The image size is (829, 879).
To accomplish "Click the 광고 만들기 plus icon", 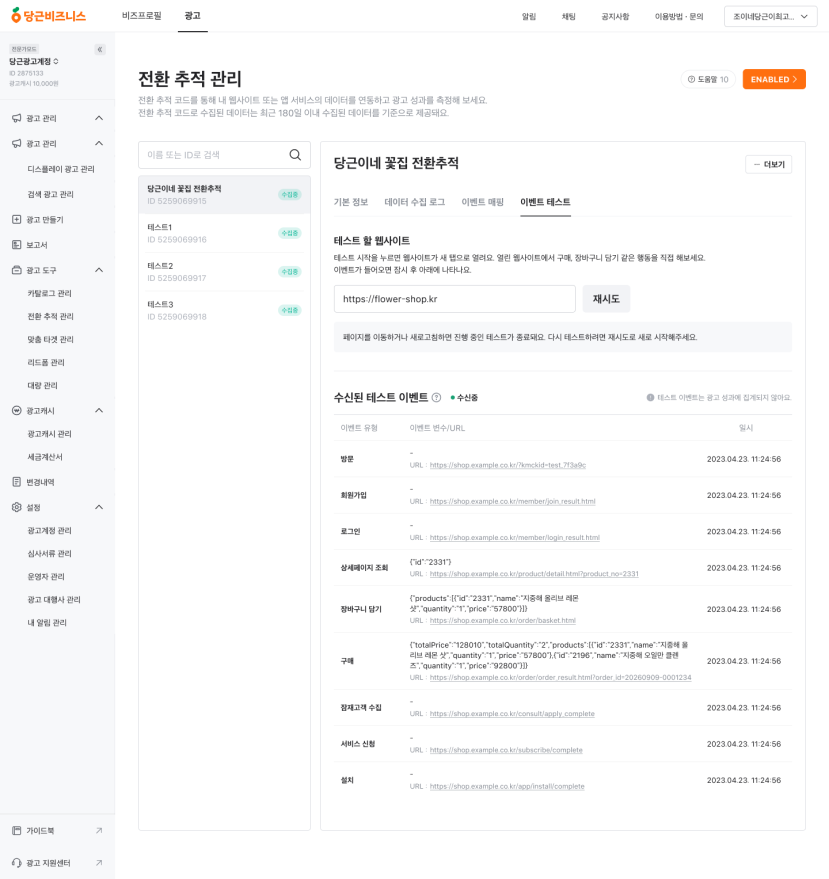I will [17, 219].
